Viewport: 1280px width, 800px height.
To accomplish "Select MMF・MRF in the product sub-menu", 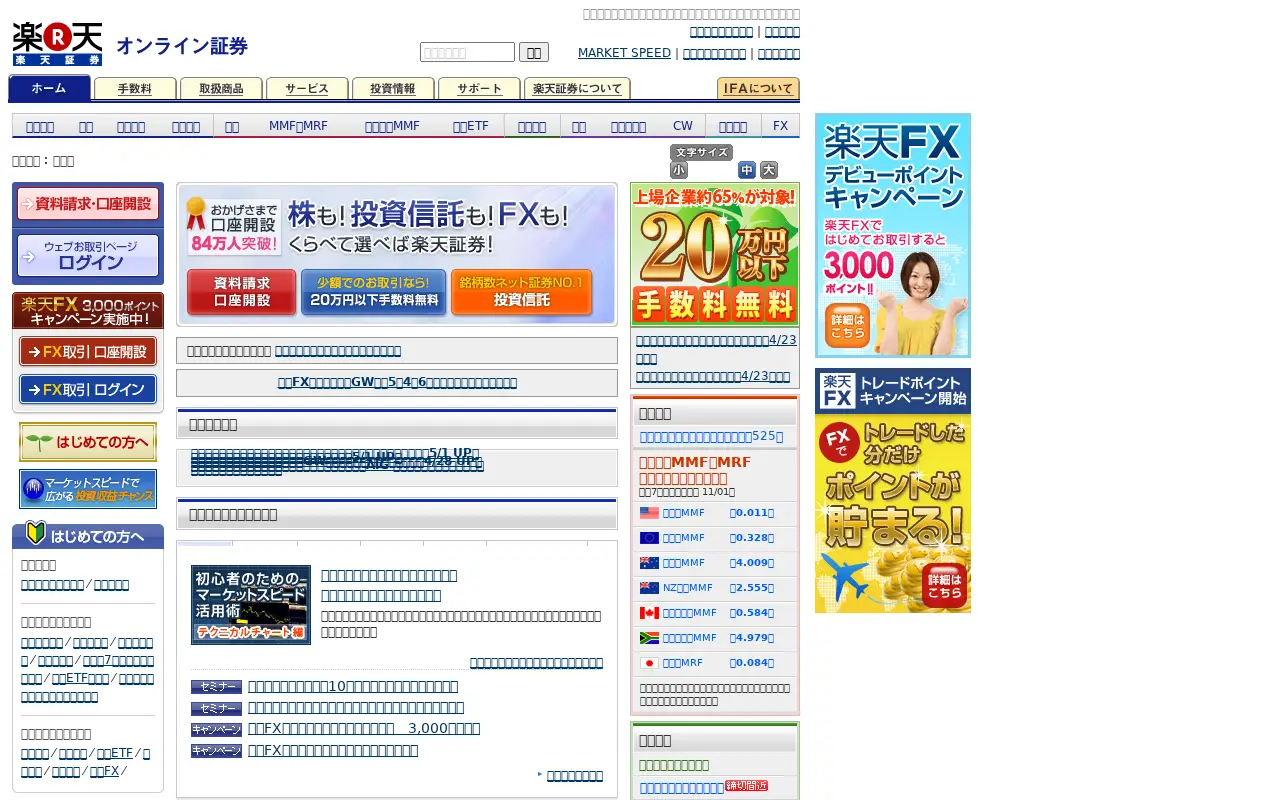I will coord(298,126).
